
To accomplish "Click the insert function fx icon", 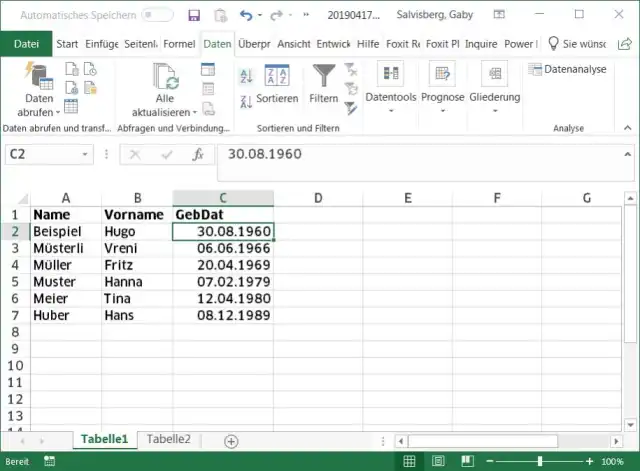I will pyautogui.click(x=198, y=154).
